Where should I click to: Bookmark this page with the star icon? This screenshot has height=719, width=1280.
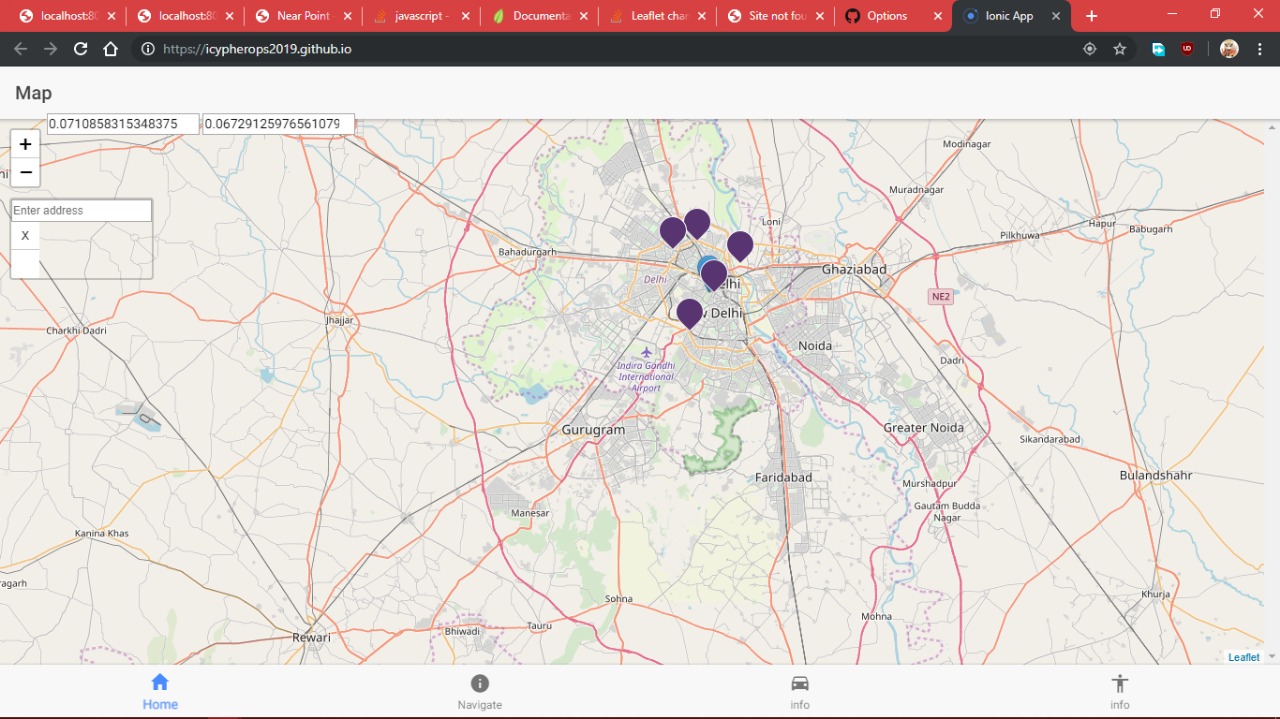coord(1120,49)
